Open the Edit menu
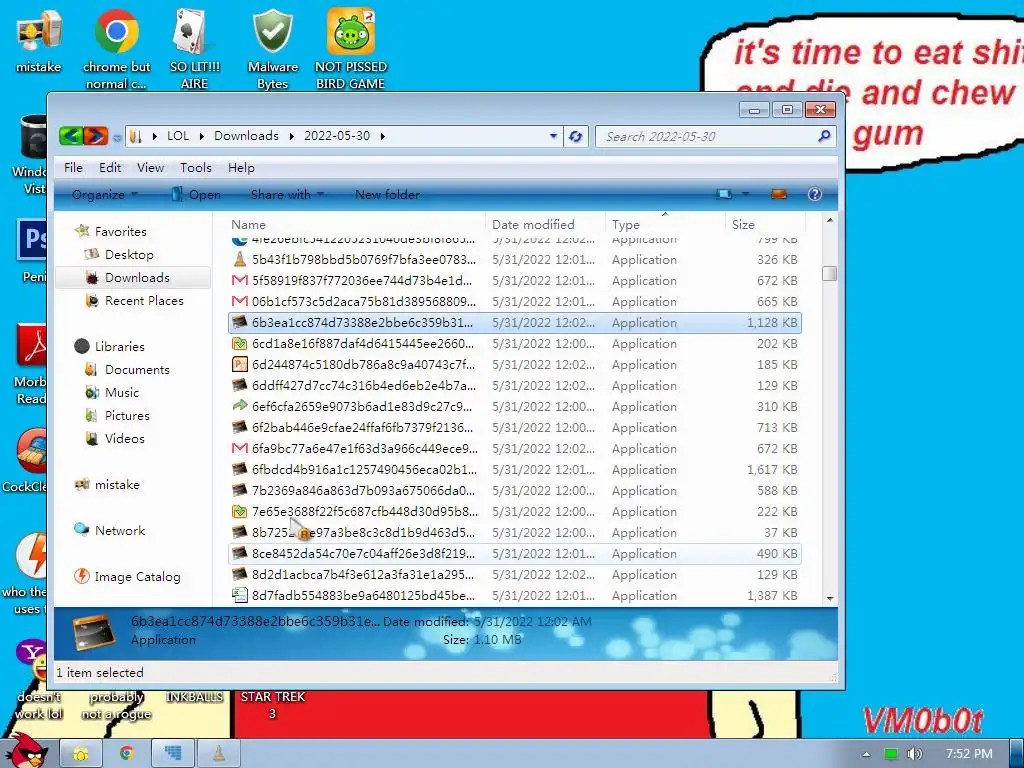The width and height of the screenshot is (1024, 768). (110, 168)
